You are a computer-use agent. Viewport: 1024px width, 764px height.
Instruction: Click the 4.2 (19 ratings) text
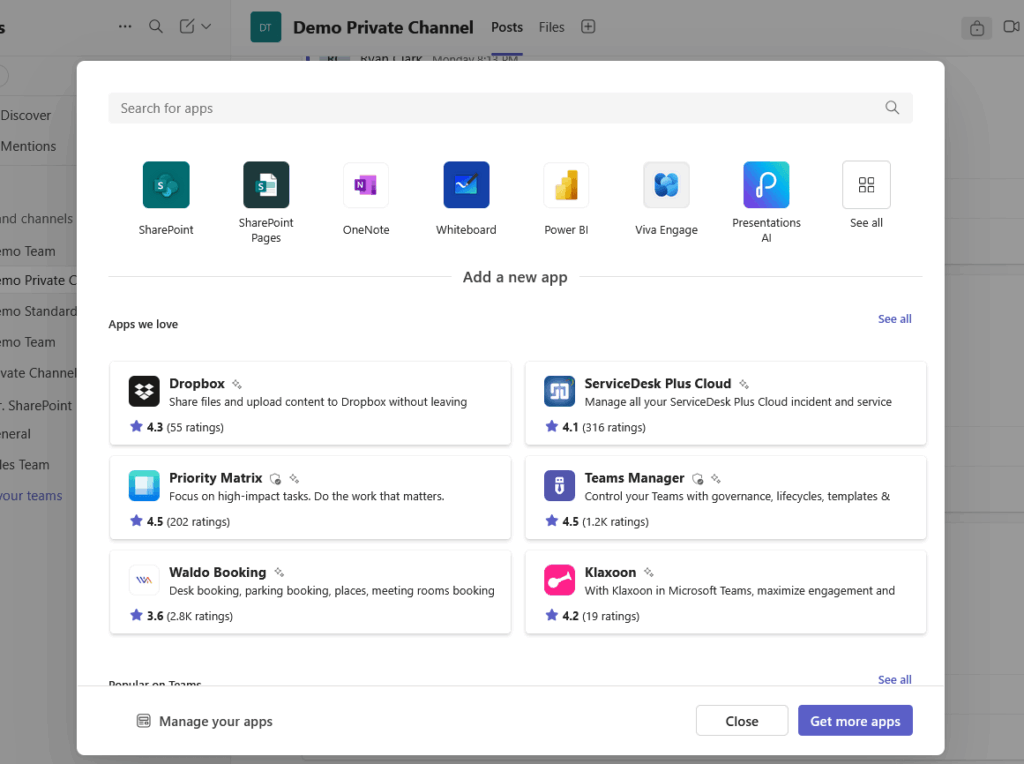point(601,616)
